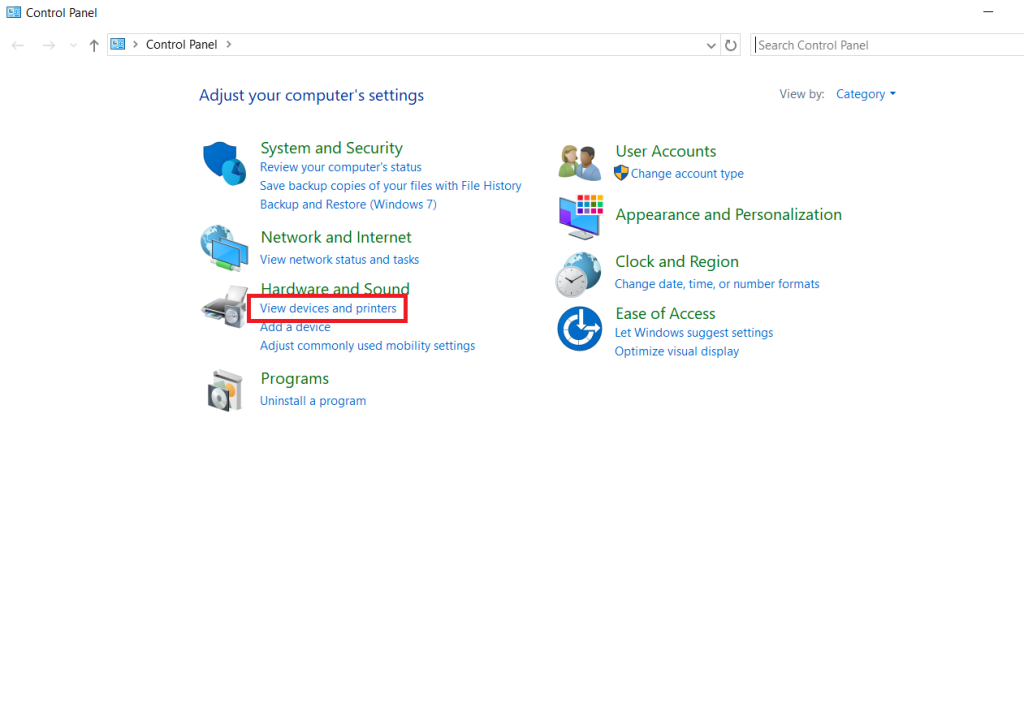The width and height of the screenshot is (1024, 702).
Task: Expand chevron before Control Panel breadcrumb
Action: [135, 44]
